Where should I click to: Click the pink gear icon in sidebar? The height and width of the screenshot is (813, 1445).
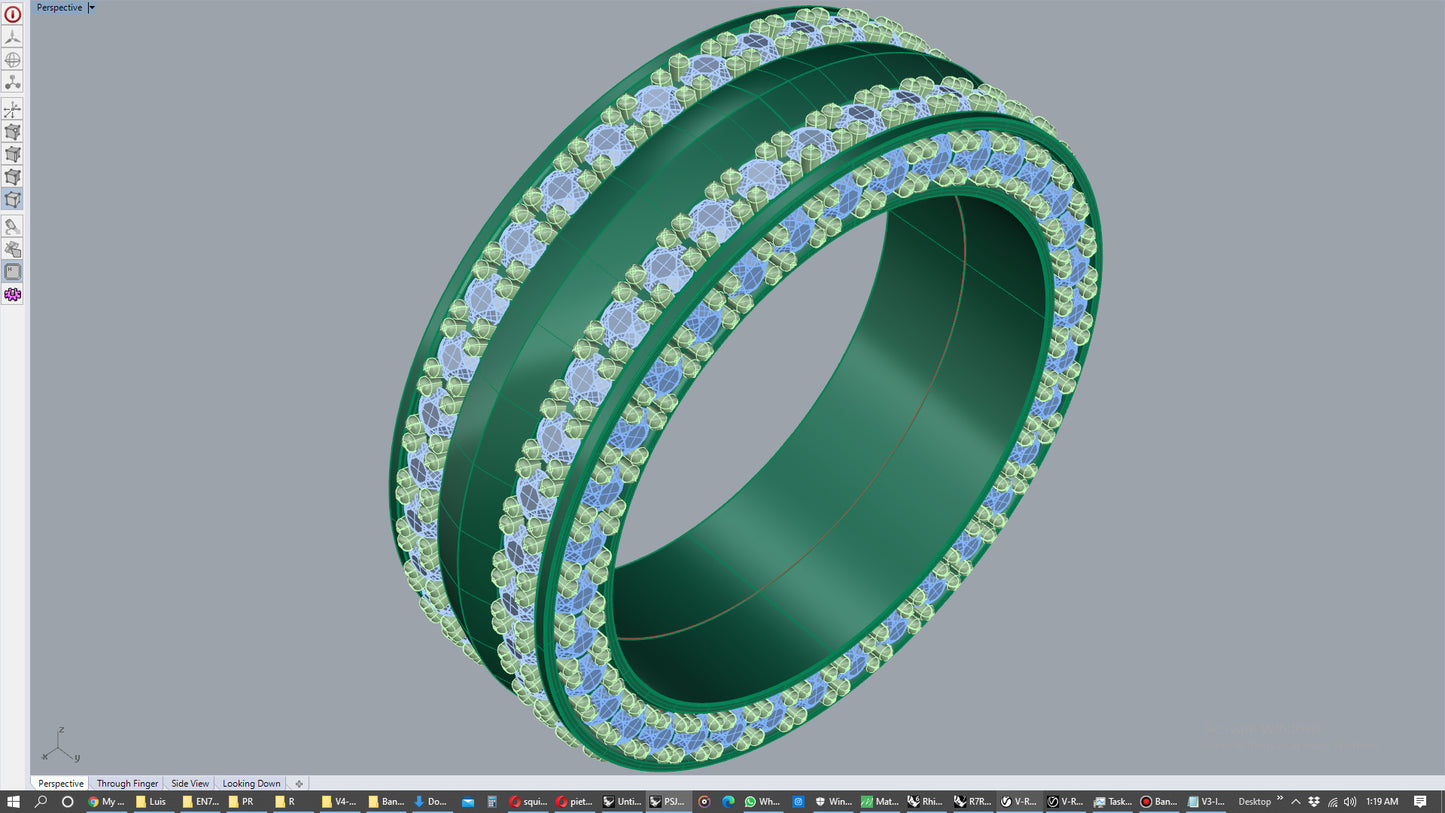[x=12, y=295]
